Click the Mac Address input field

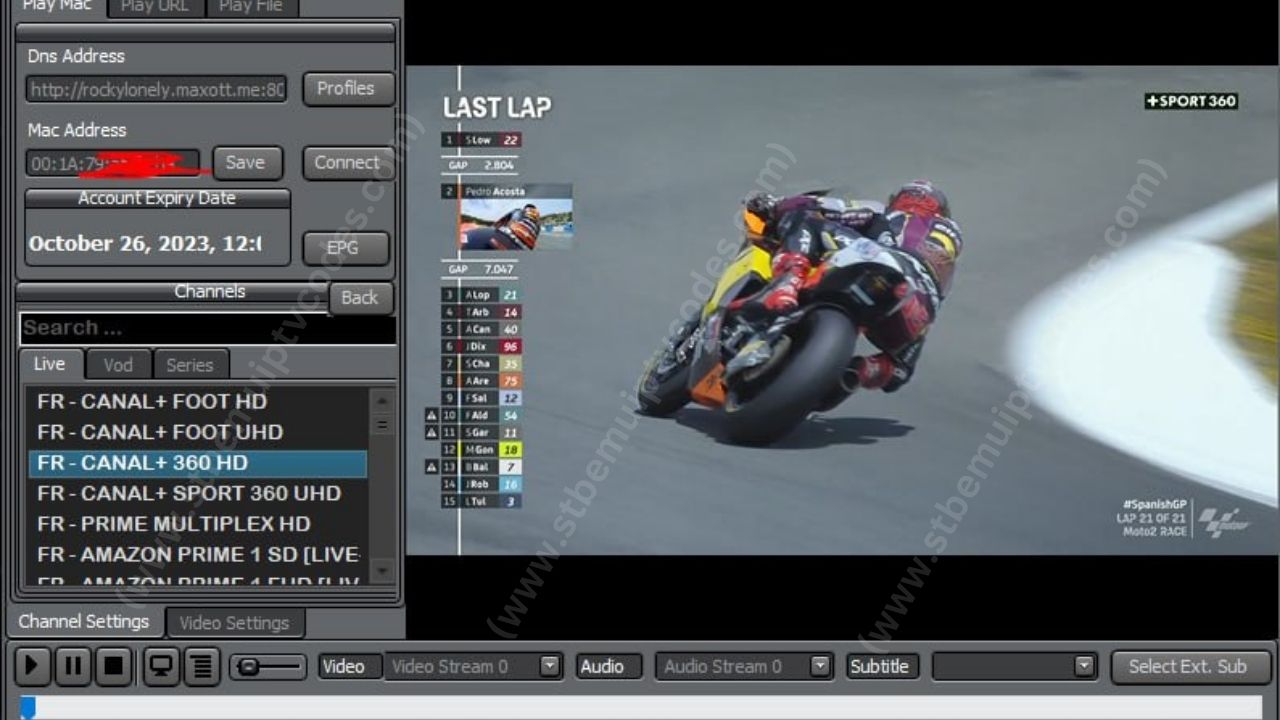point(113,163)
